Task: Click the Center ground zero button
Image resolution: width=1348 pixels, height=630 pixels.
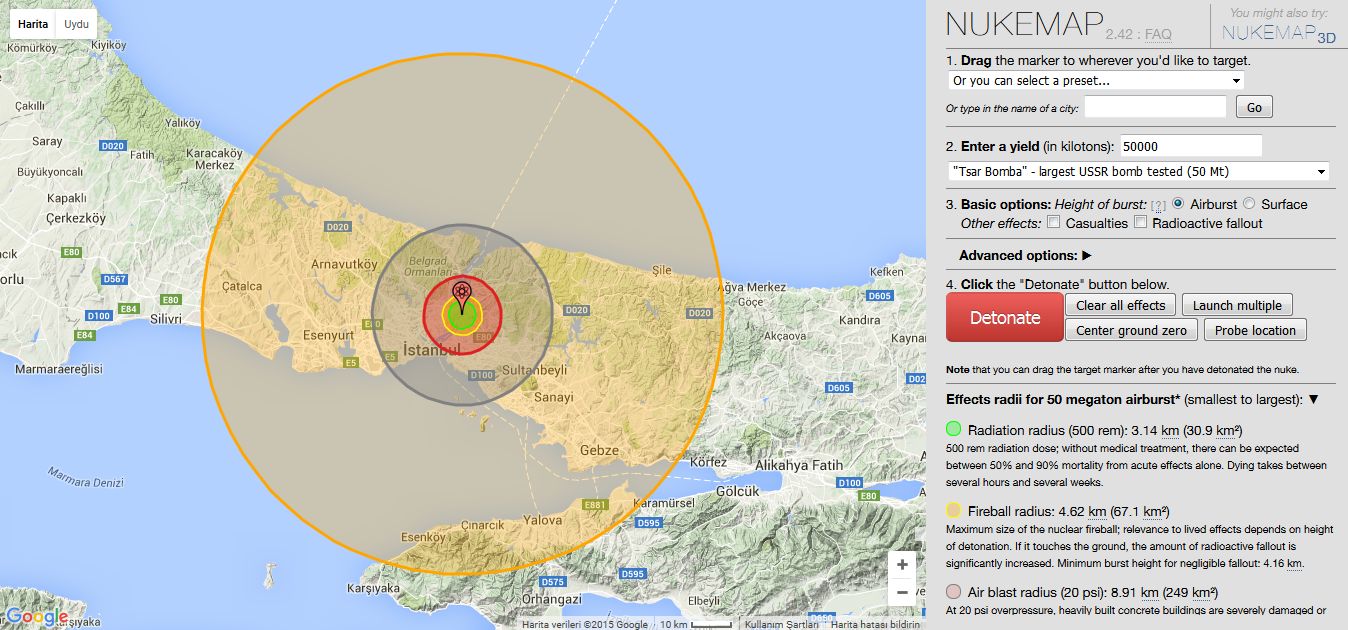Action: [1131, 330]
